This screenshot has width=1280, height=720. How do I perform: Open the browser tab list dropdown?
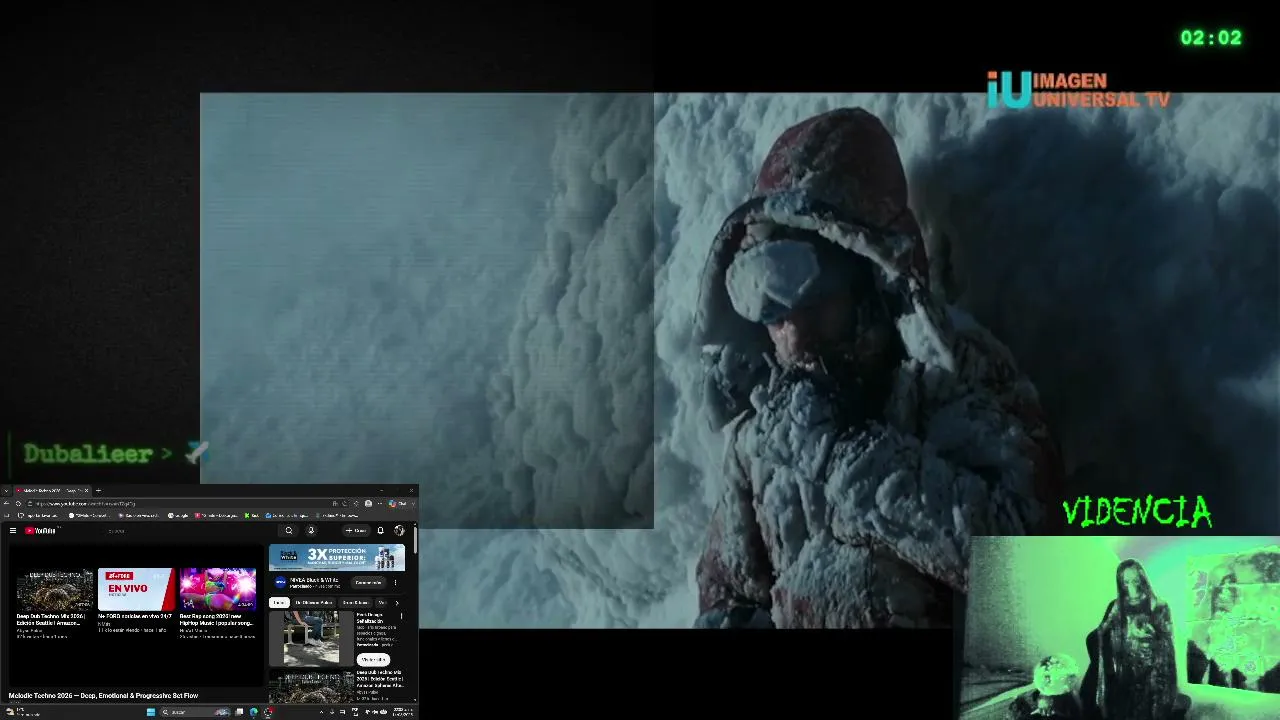(5, 491)
